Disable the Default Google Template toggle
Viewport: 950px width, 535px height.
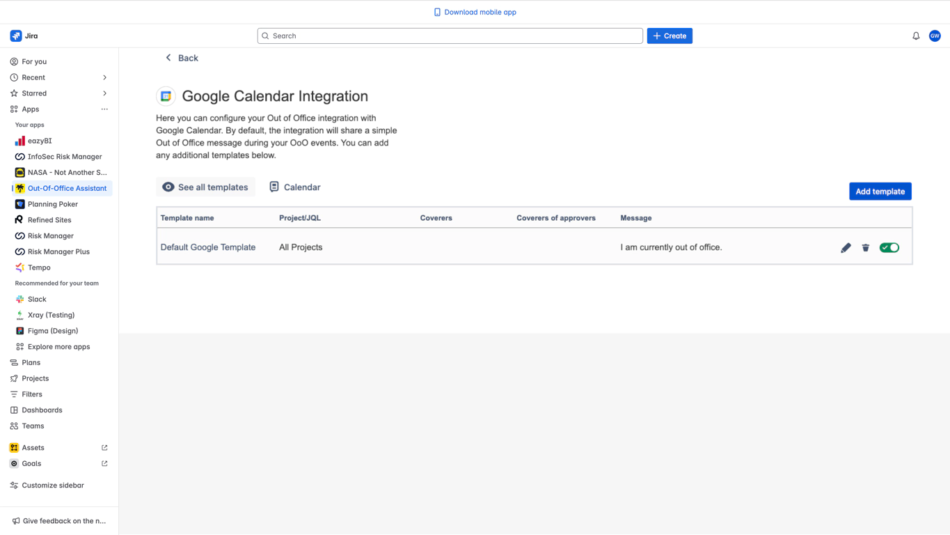coord(889,248)
